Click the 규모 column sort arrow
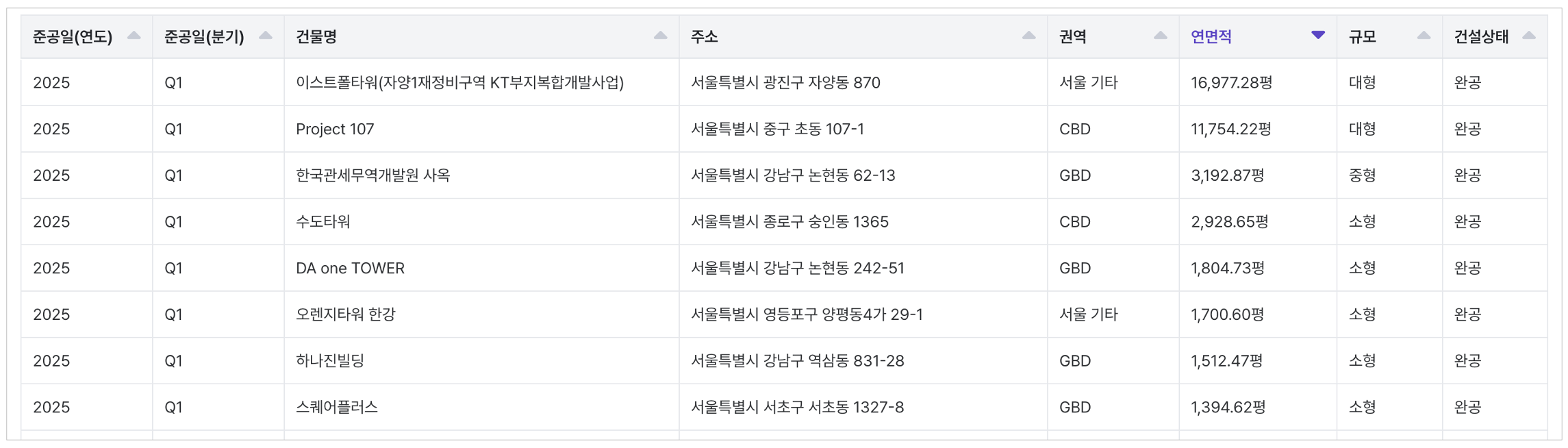 click(1424, 36)
